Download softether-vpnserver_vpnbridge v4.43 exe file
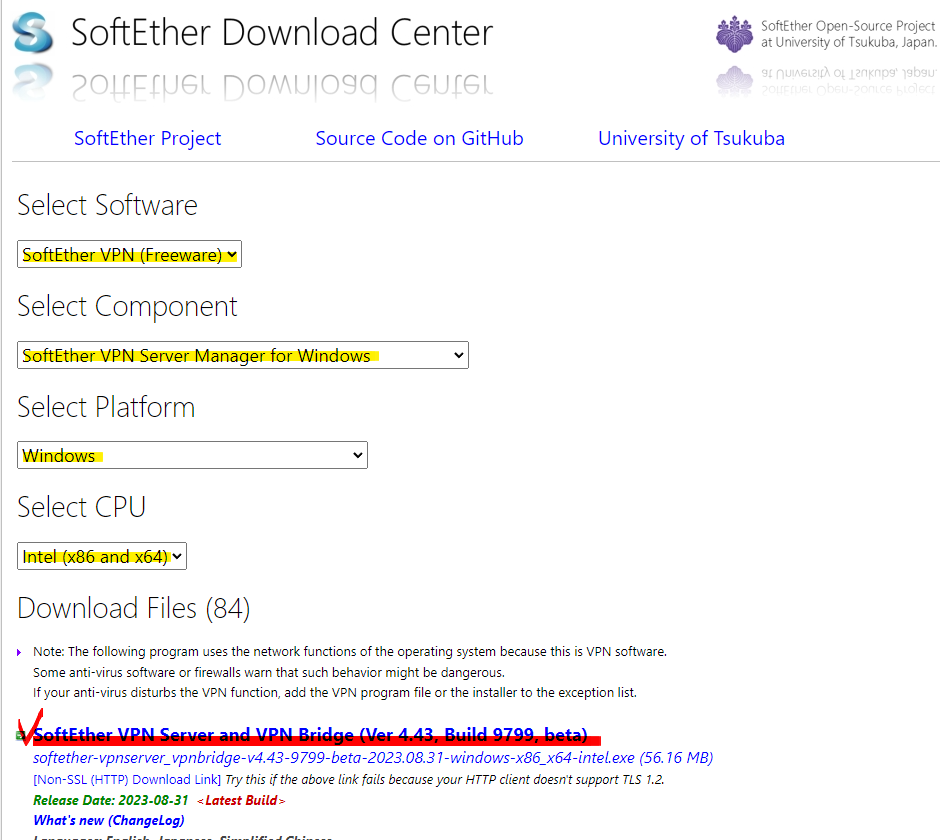950x840 pixels. click(x=373, y=758)
